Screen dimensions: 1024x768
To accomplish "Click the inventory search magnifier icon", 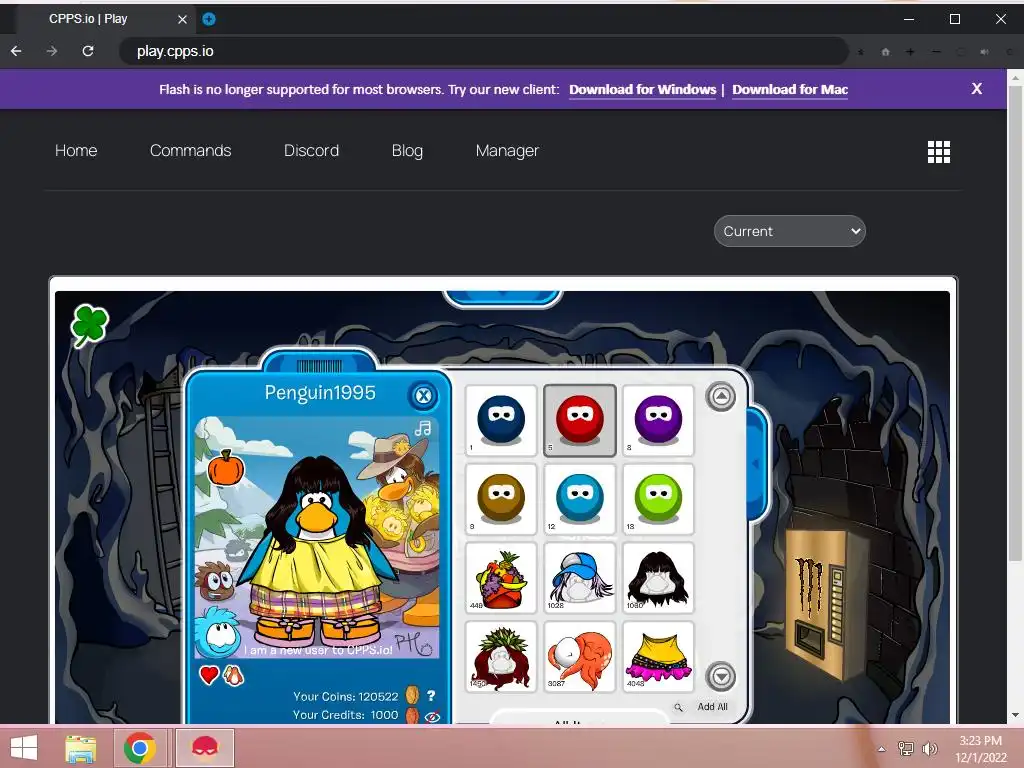I will click(x=679, y=707).
